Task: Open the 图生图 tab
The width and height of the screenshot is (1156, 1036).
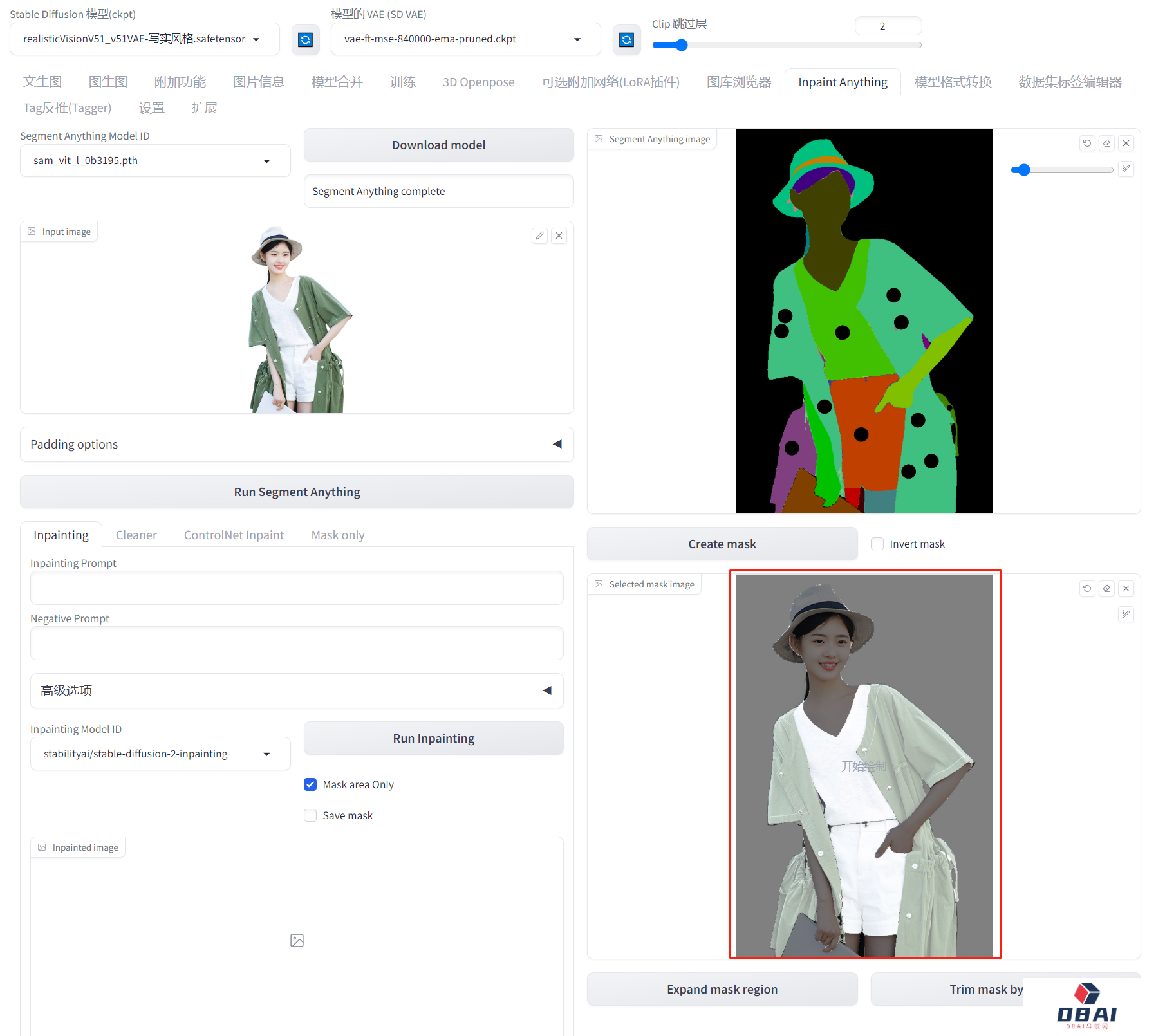Action: pyautogui.click(x=108, y=82)
